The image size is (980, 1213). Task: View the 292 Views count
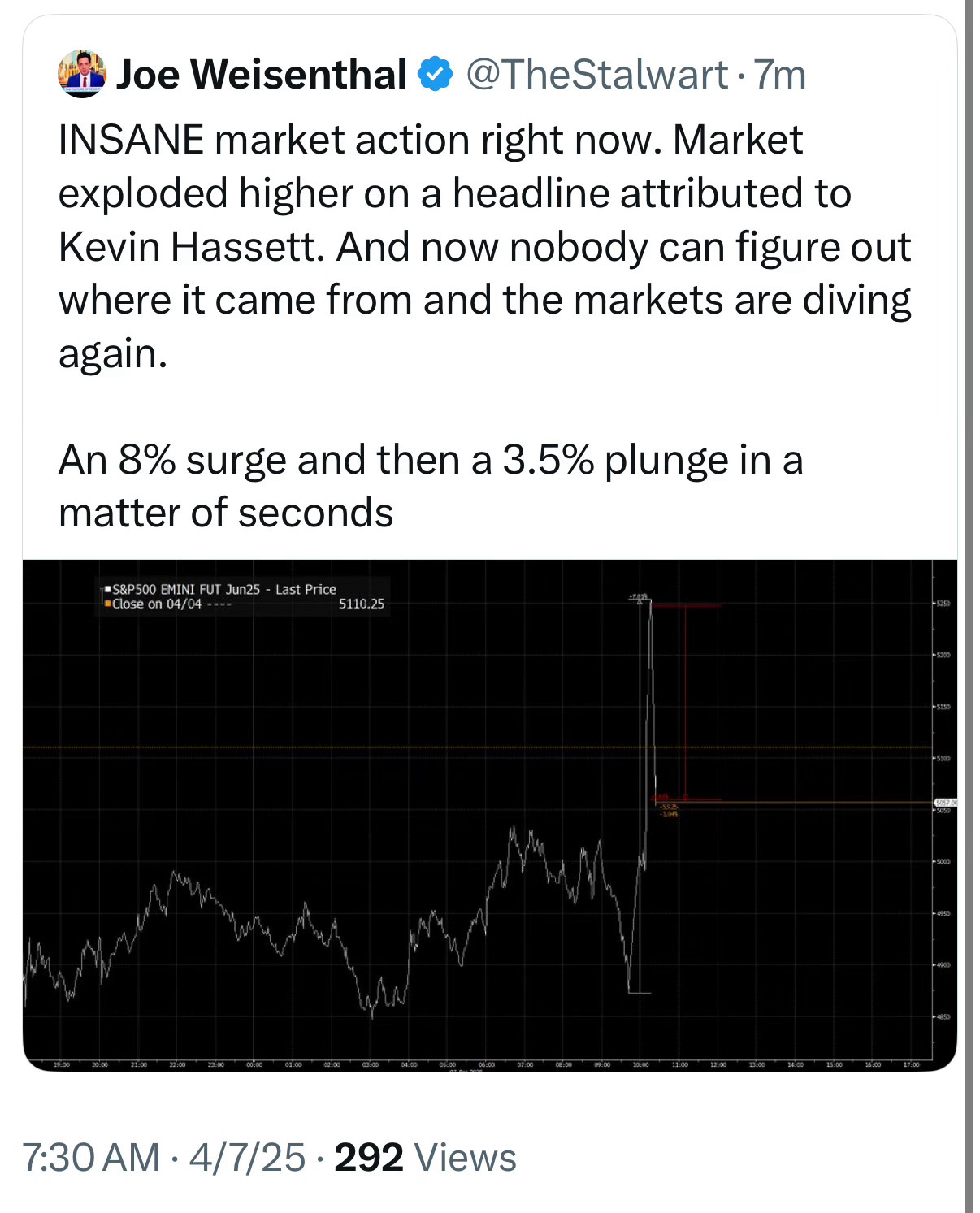pyautogui.click(x=425, y=1157)
